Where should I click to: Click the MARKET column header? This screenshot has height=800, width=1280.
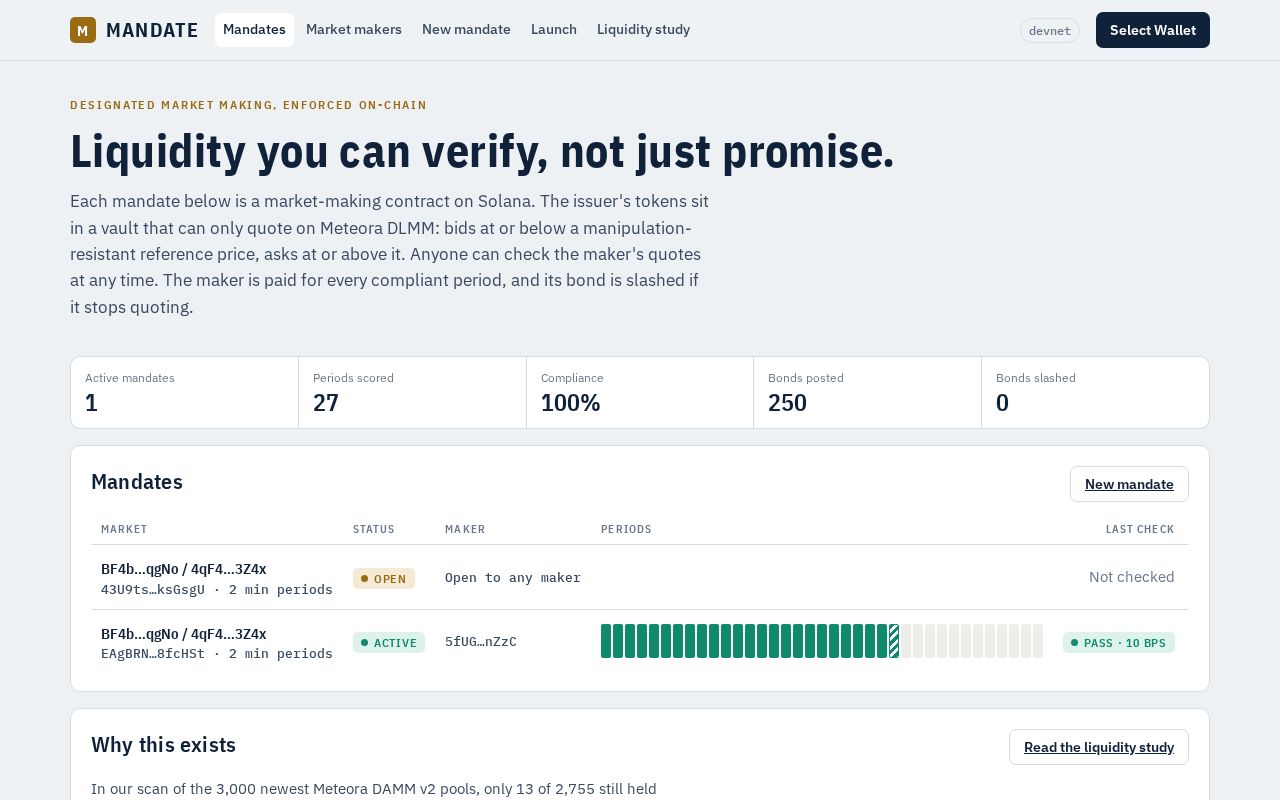(124, 529)
